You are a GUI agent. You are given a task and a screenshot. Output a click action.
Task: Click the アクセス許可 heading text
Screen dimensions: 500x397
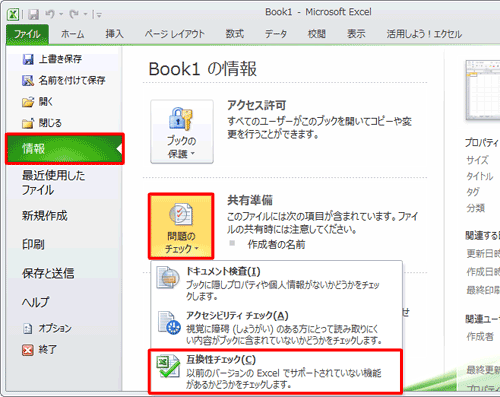tap(257, 105)
